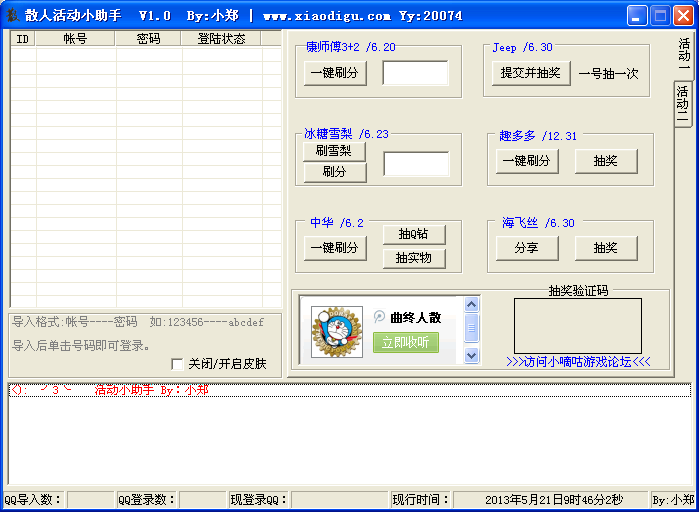The image size is (699, 512).
Task: Click the 抽实物 button
Action: pos(414,258)
